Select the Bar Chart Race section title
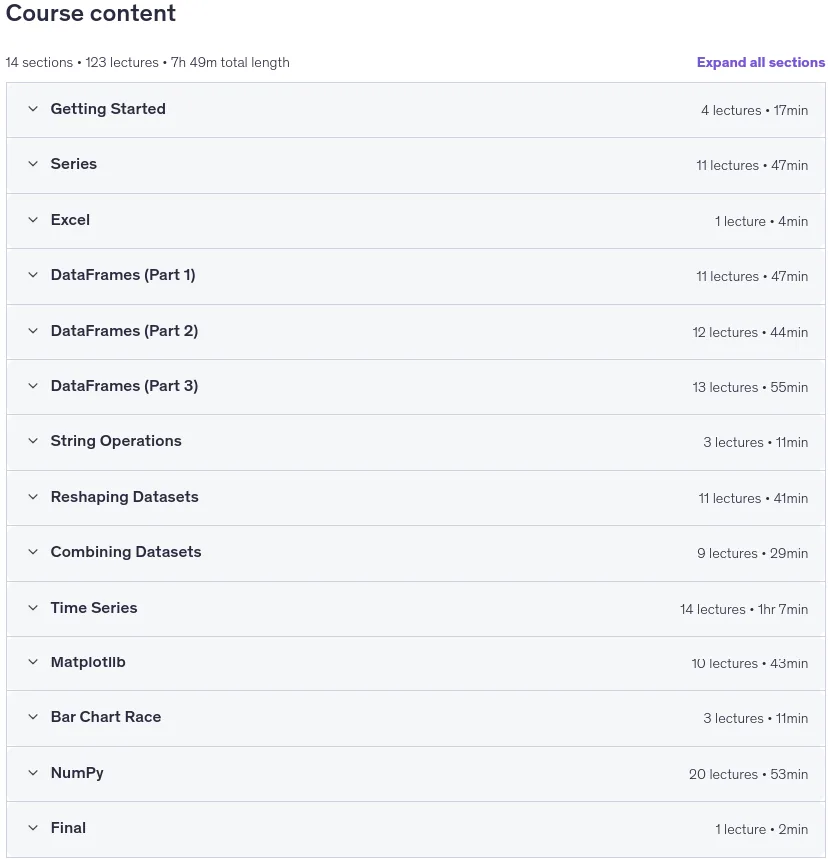The height and width of the screenshot is (859, 828). 106,717
